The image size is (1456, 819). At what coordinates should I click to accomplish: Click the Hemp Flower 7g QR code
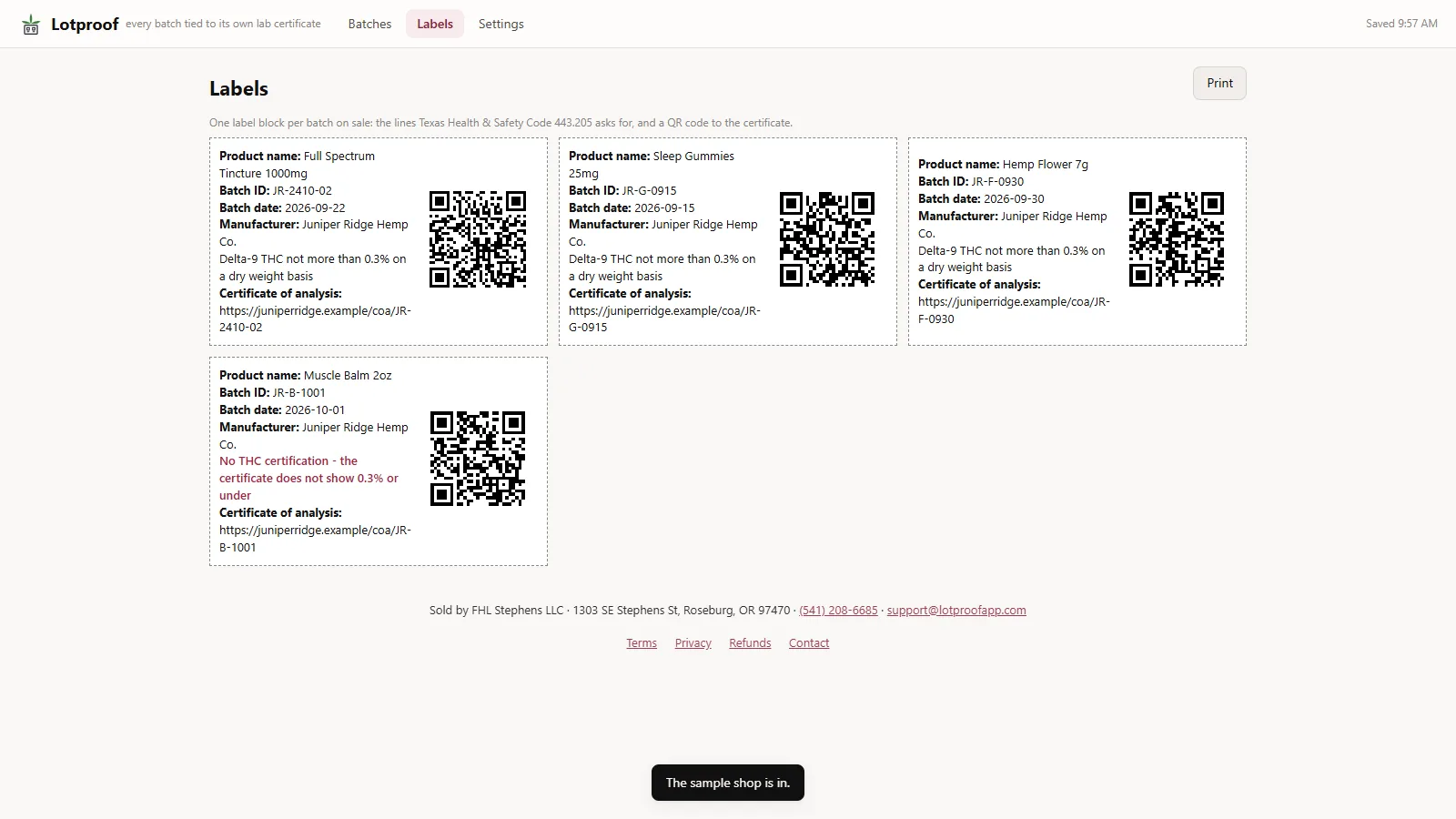pyautogui.click(x=1177, y=239)
